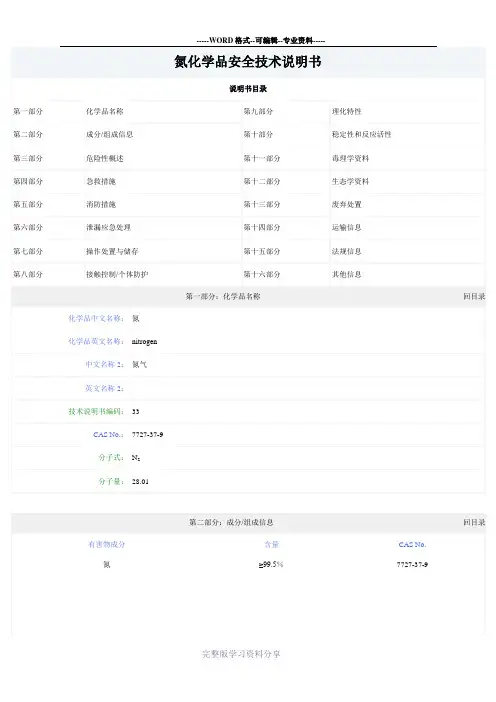Select 其他信息 in the contents table

346,274
